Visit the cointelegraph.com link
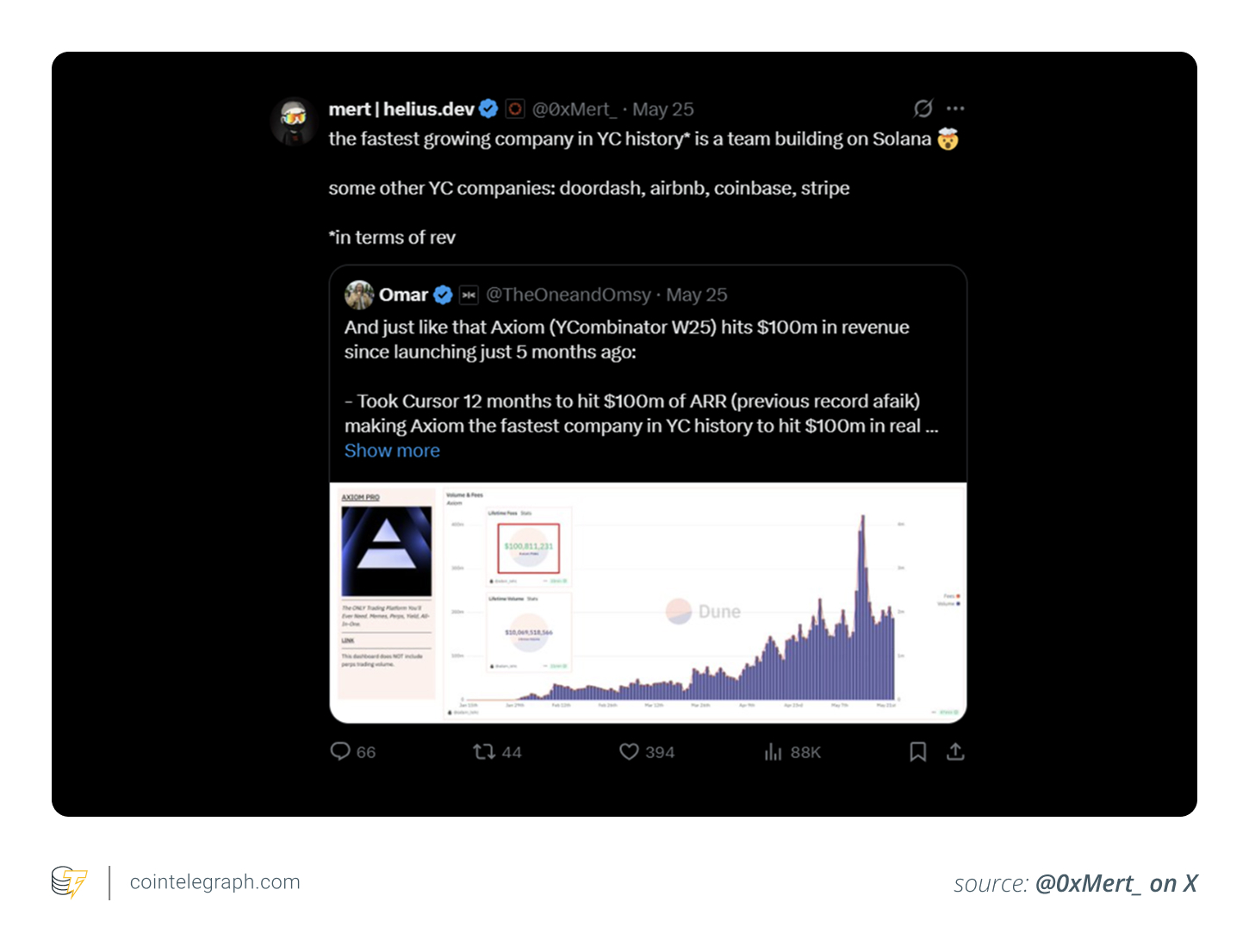 tap(214, 882)
